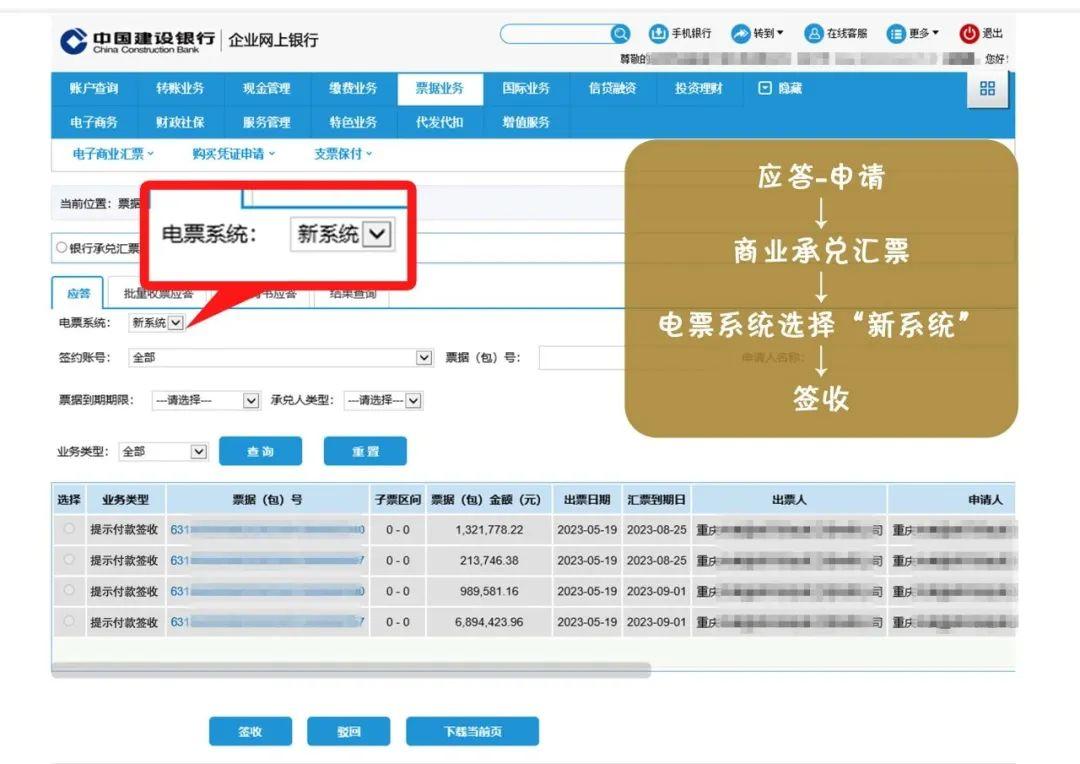Open the 电票系统 新系统 dropdown
The height and width of the screenshot is (764, 1080).
tap(156, 322)
